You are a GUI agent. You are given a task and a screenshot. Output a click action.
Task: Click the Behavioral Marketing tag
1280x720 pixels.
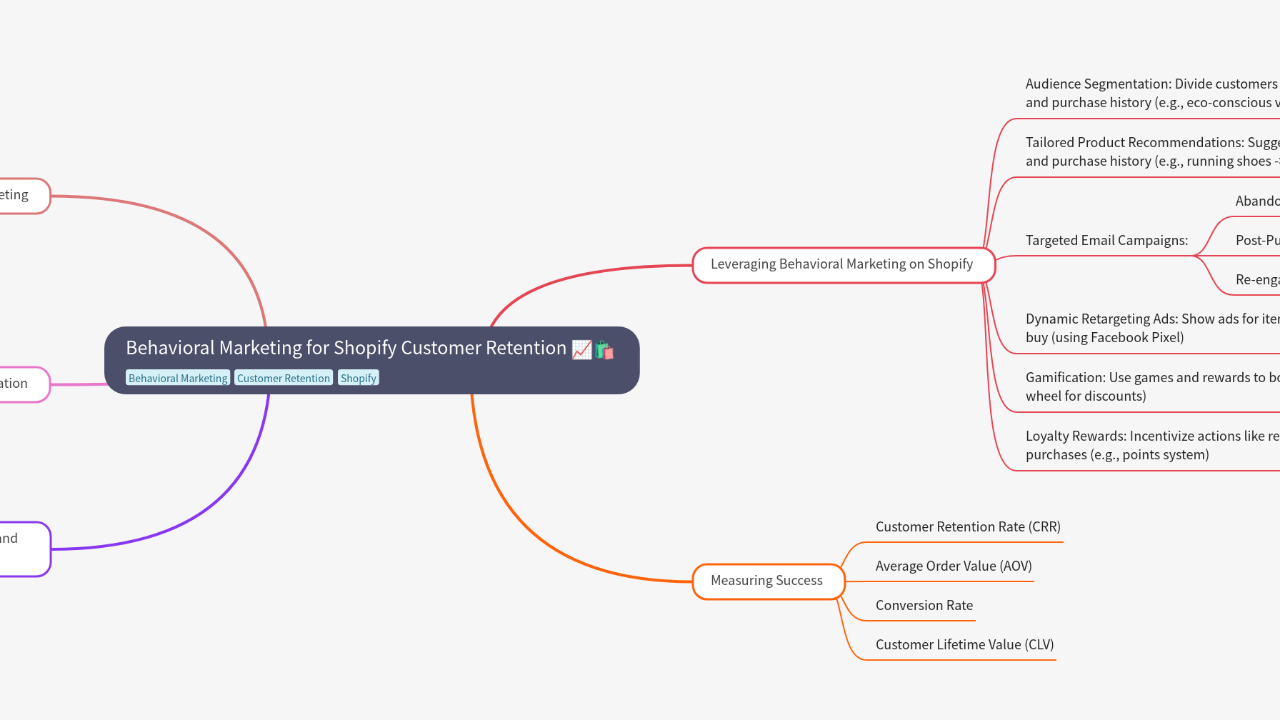(178, 378)
